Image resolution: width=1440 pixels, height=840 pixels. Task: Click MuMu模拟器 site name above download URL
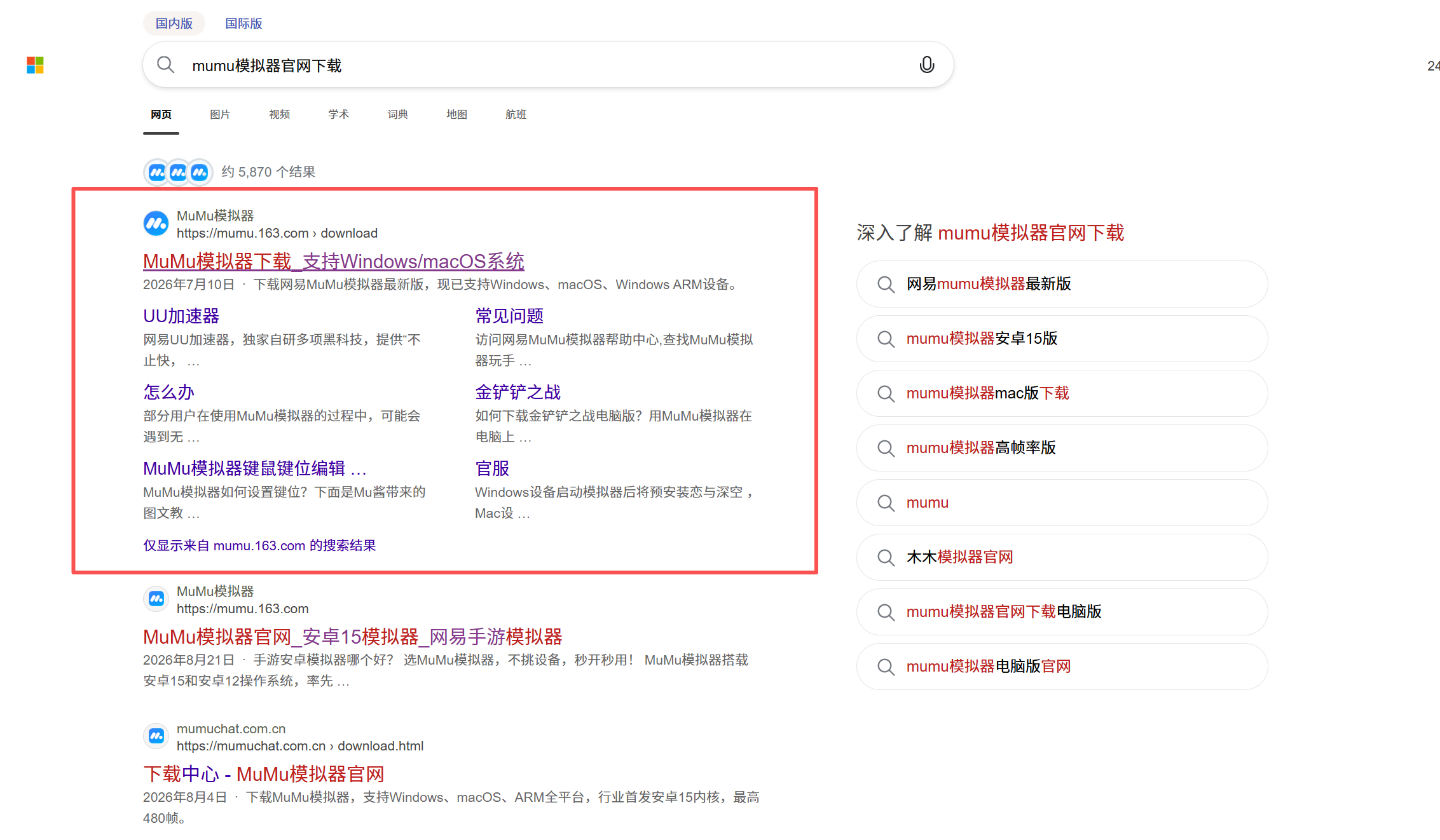pos(215,216)
